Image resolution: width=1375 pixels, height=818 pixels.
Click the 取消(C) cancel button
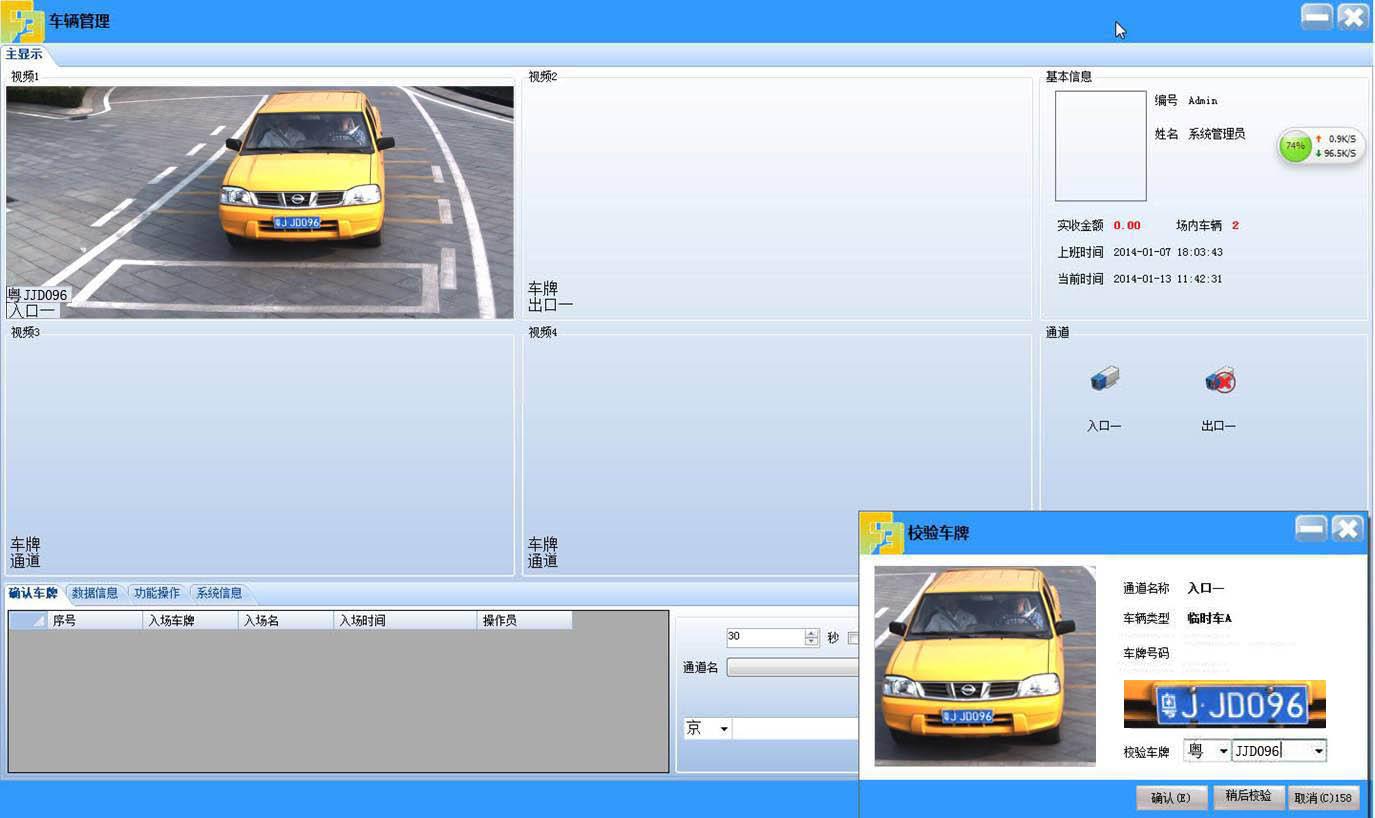(x=1323, y=798)
